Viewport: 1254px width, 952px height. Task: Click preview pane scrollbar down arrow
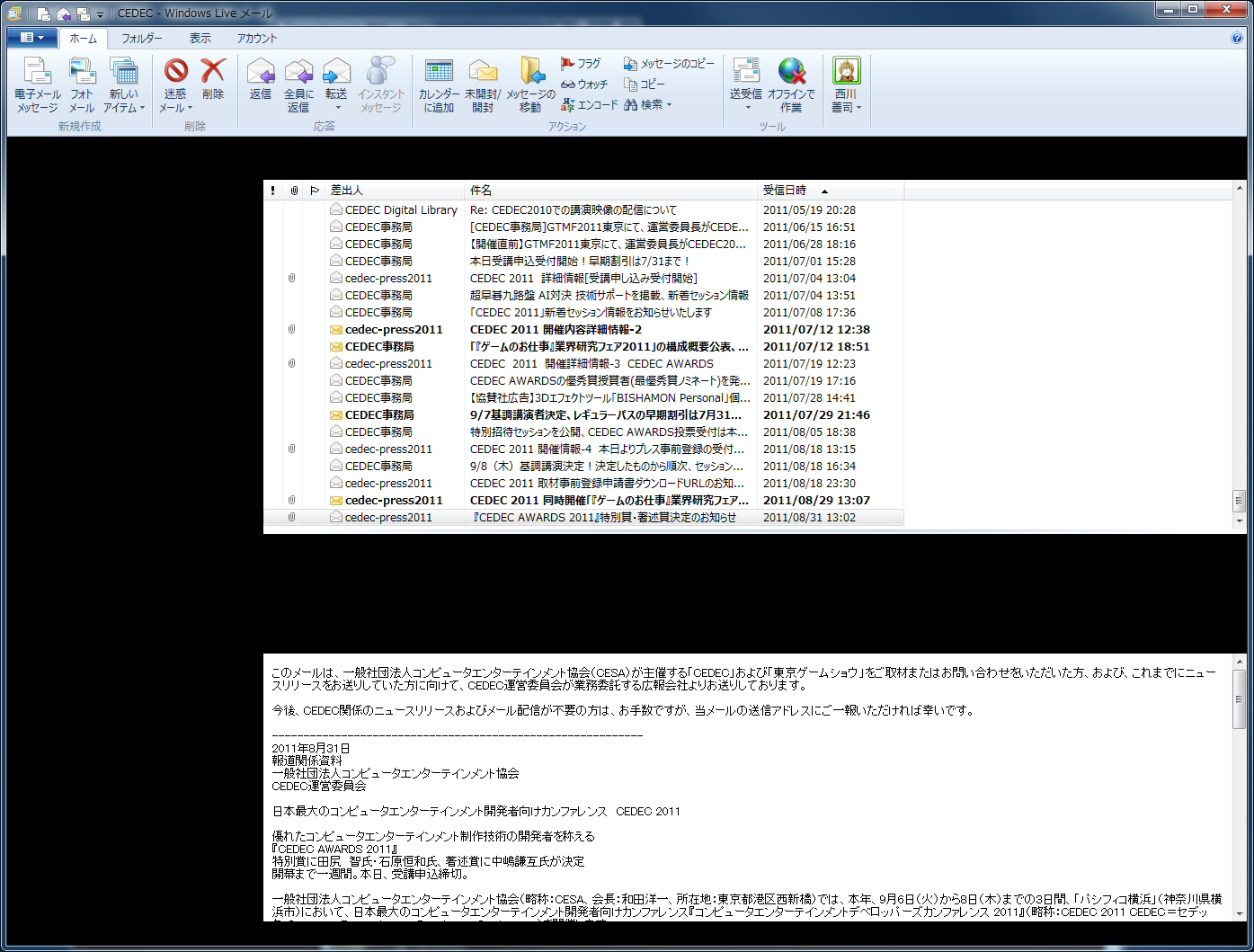click(x=1240, y=914)
